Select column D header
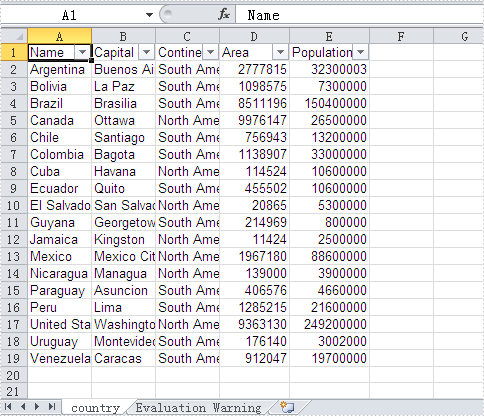Image resolution: width=484 pixels, height=416 pixels. coord(254,36)
